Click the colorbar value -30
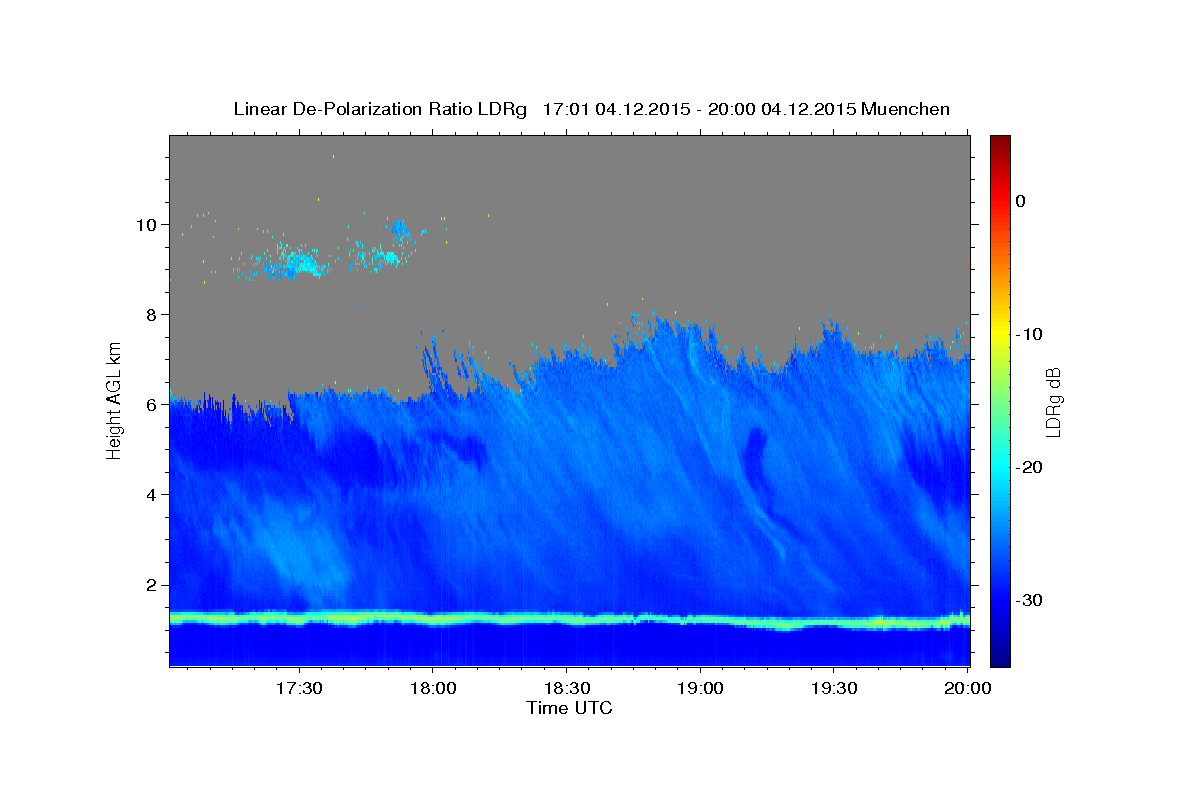1200x800 pixels. [x=1029, y=600]
